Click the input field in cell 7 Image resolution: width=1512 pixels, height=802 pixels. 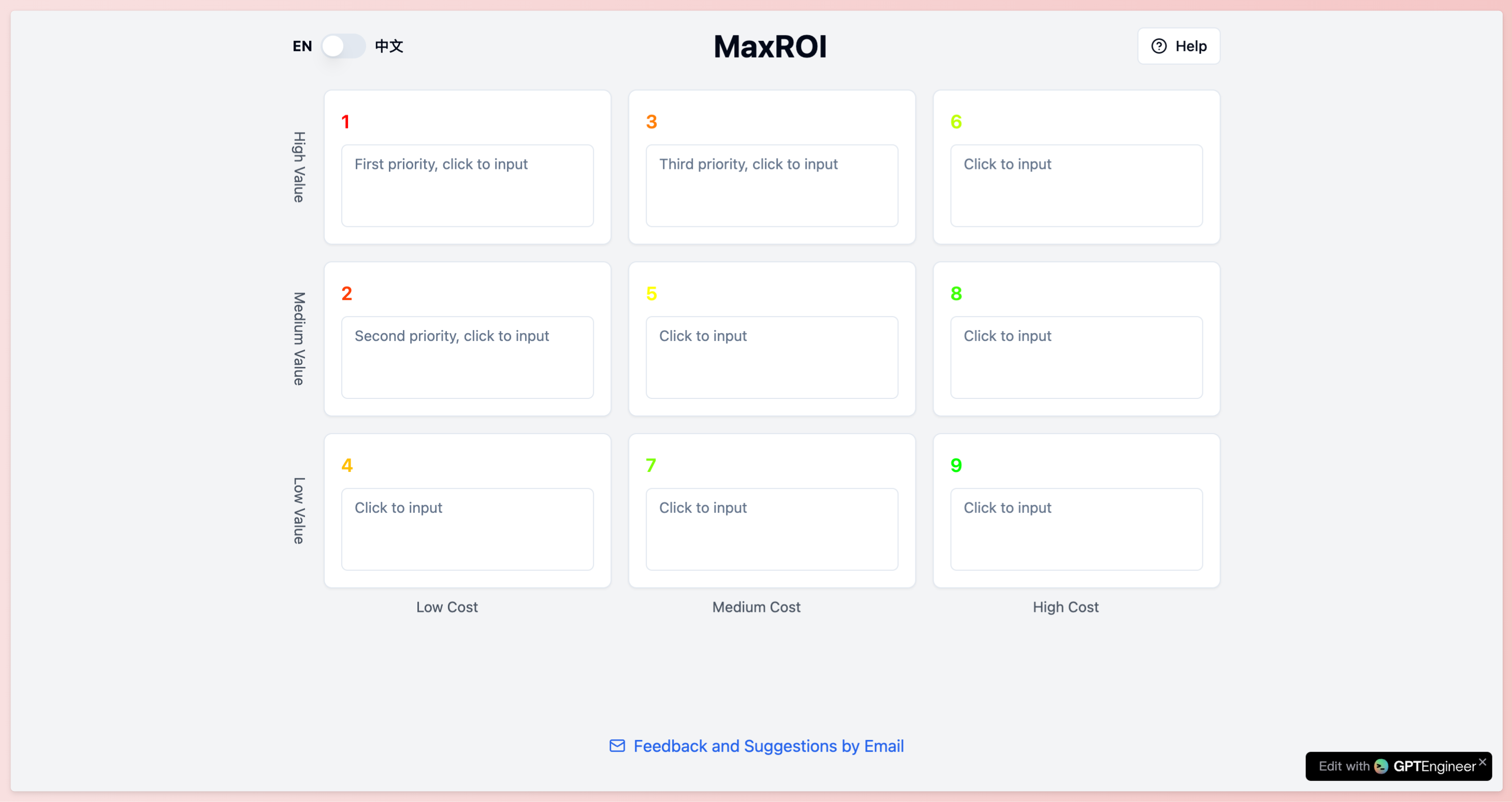(x=771, y=528)
